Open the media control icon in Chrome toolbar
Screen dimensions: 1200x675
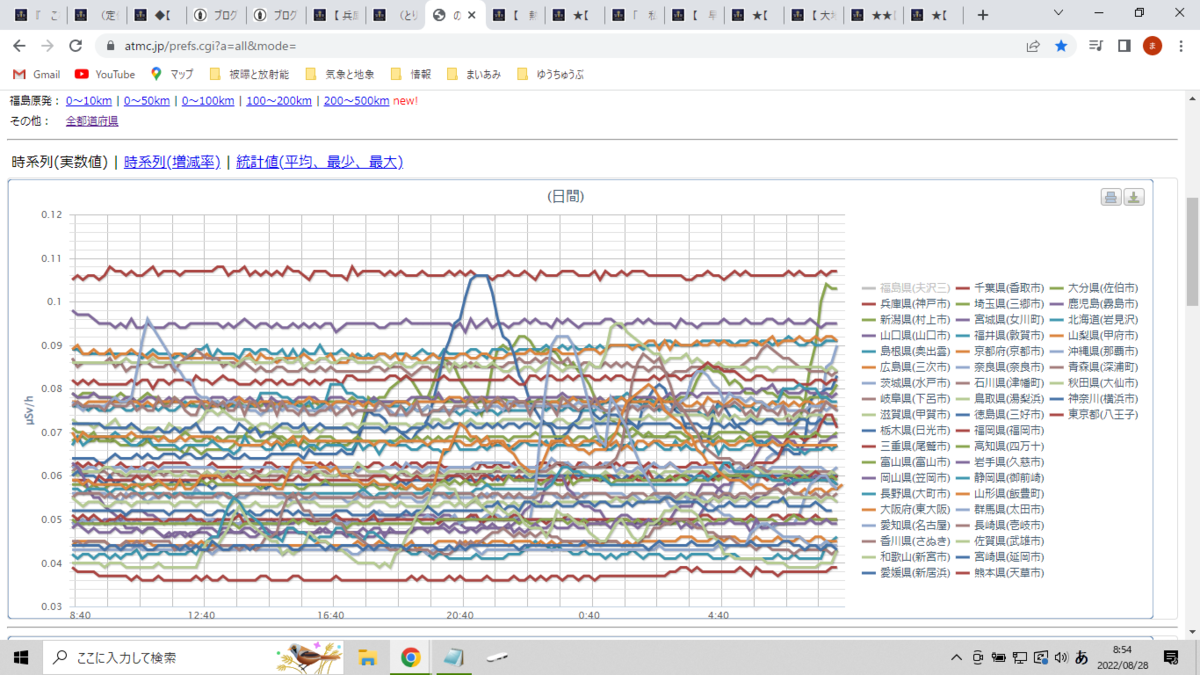[1096, 46]
